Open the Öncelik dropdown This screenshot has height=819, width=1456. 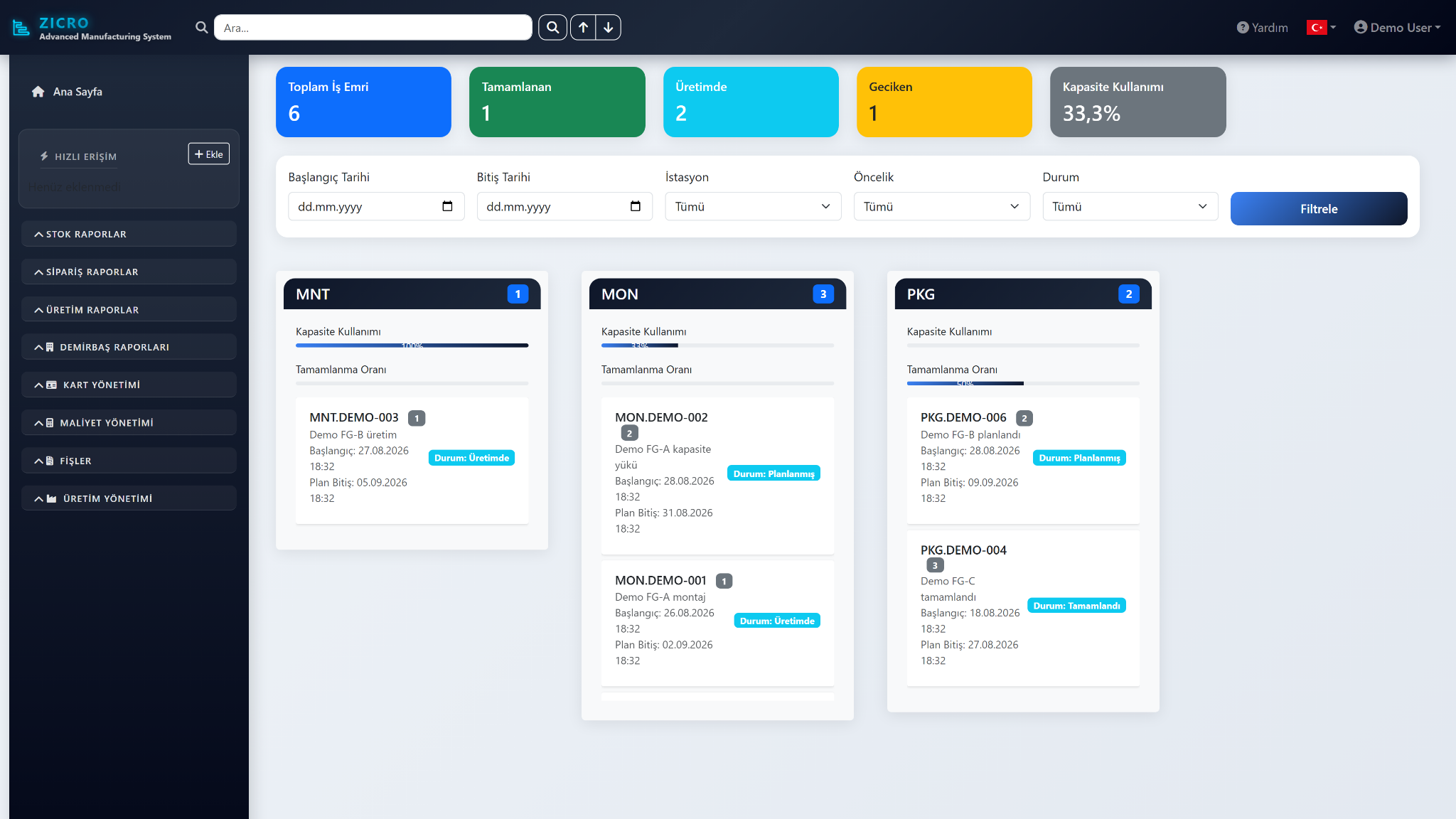(941, 206)
